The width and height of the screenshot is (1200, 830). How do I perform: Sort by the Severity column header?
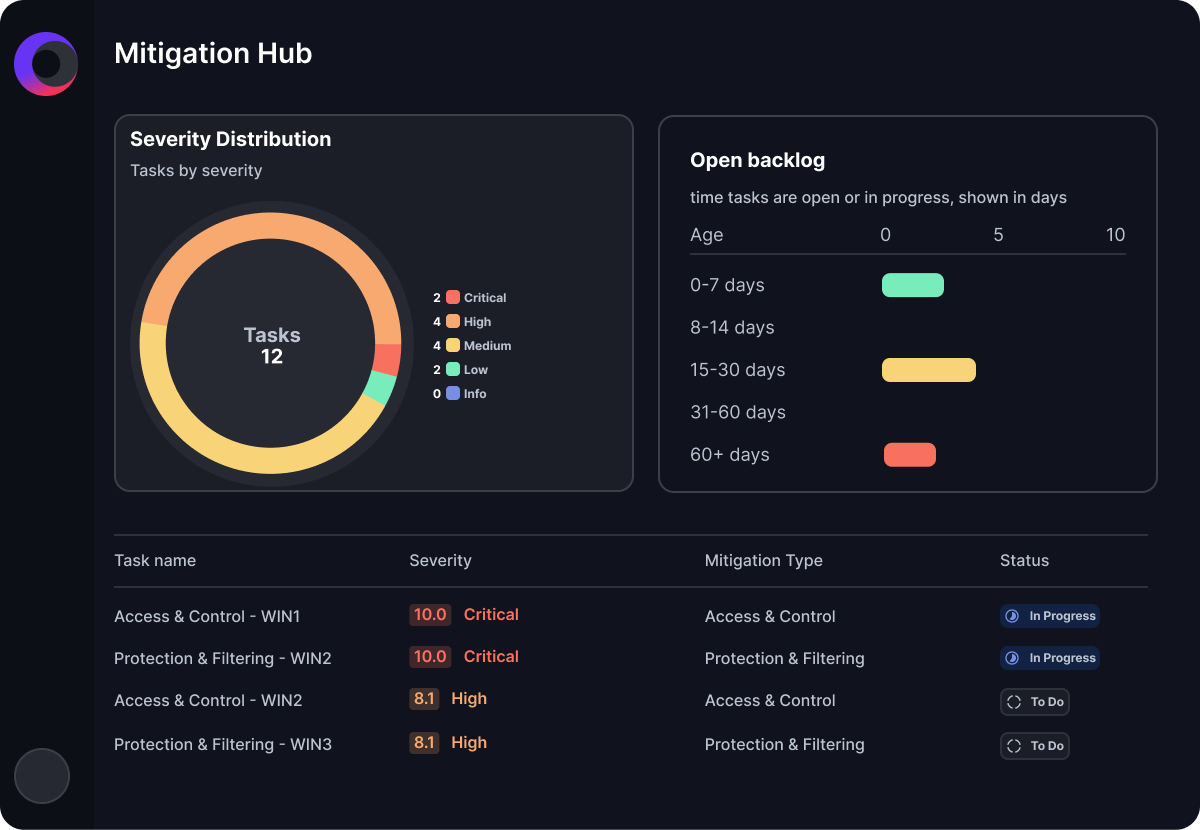(x=440, y=560)
